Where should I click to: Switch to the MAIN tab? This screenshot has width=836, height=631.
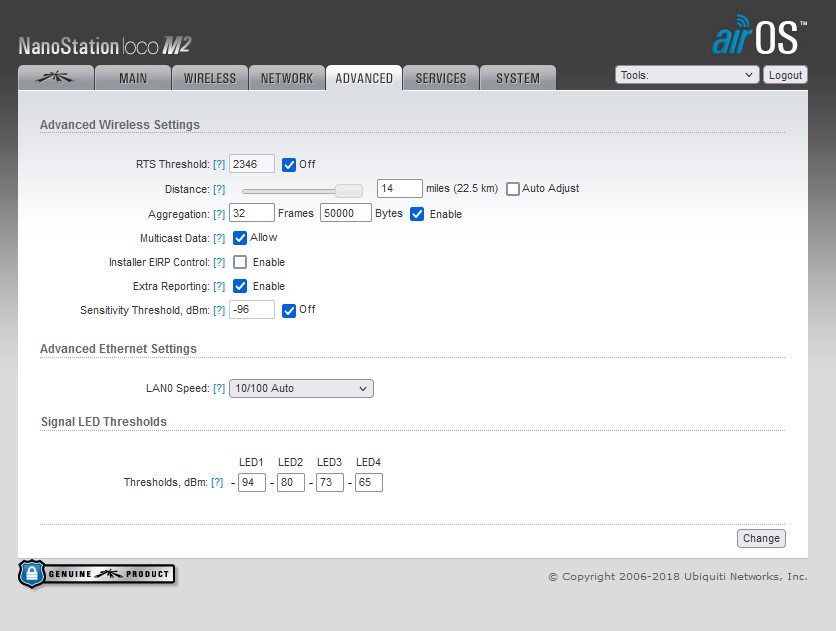(x=133, y=78)
